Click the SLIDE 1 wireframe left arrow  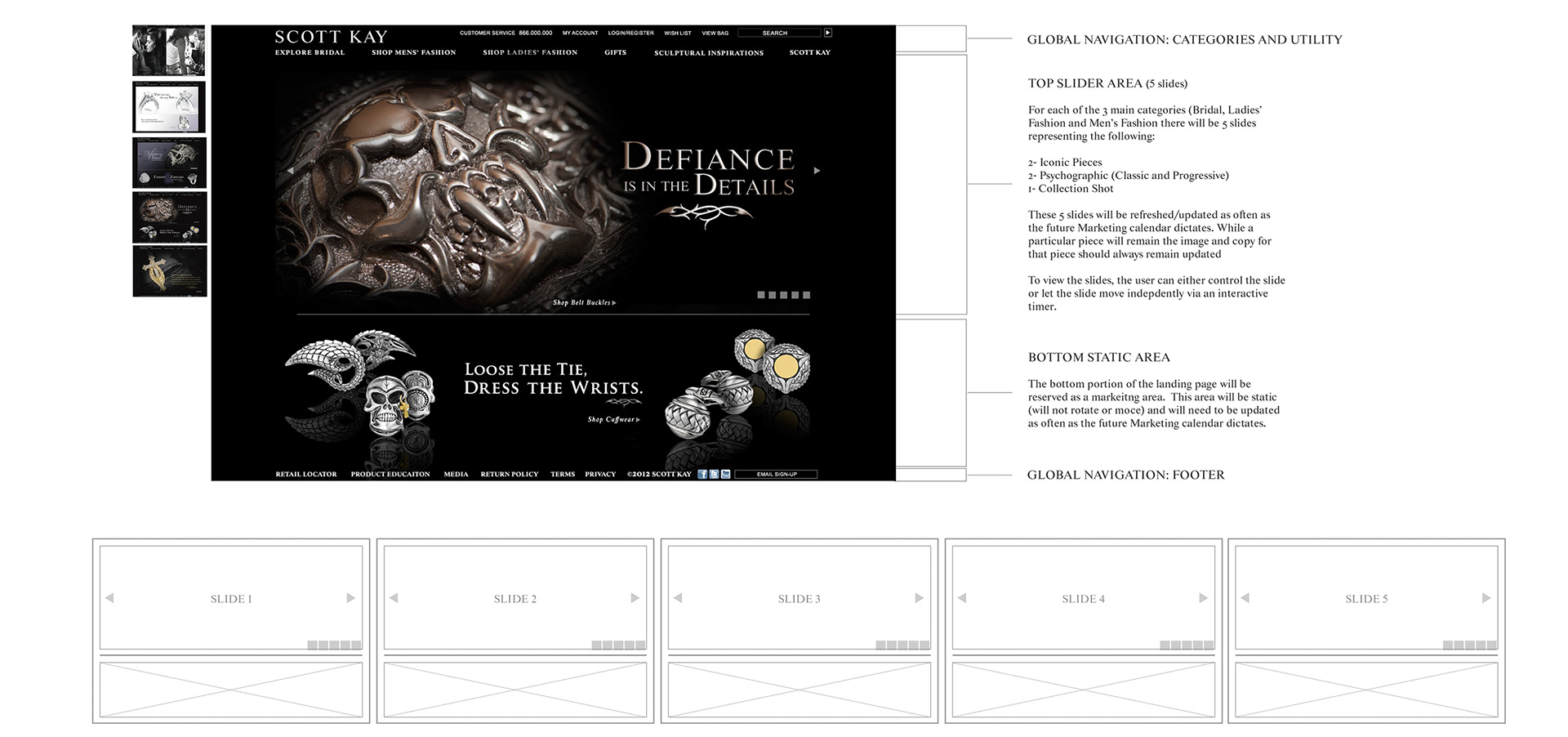point(109,598)
